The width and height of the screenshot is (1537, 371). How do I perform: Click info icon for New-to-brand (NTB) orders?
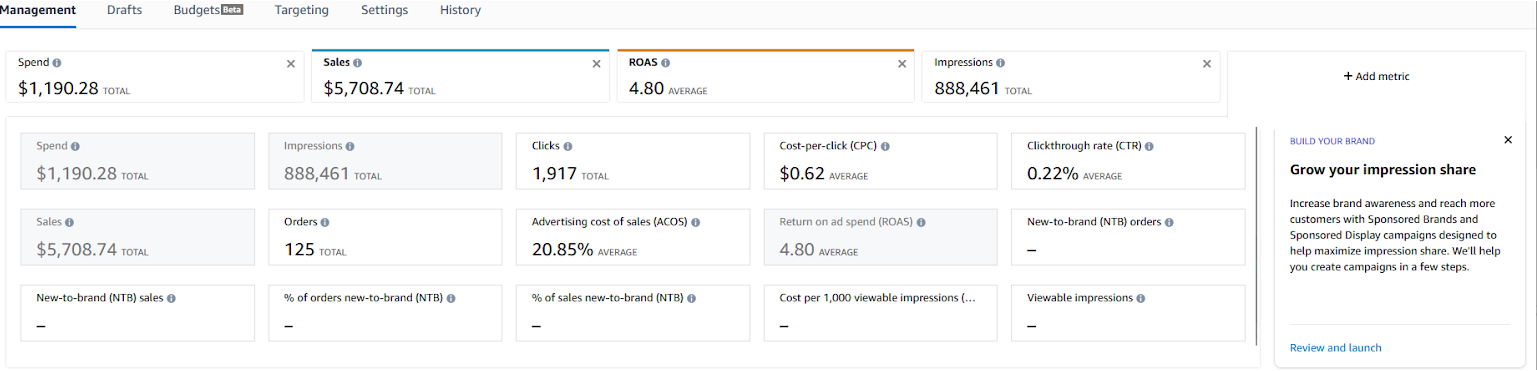point(1168,222)
